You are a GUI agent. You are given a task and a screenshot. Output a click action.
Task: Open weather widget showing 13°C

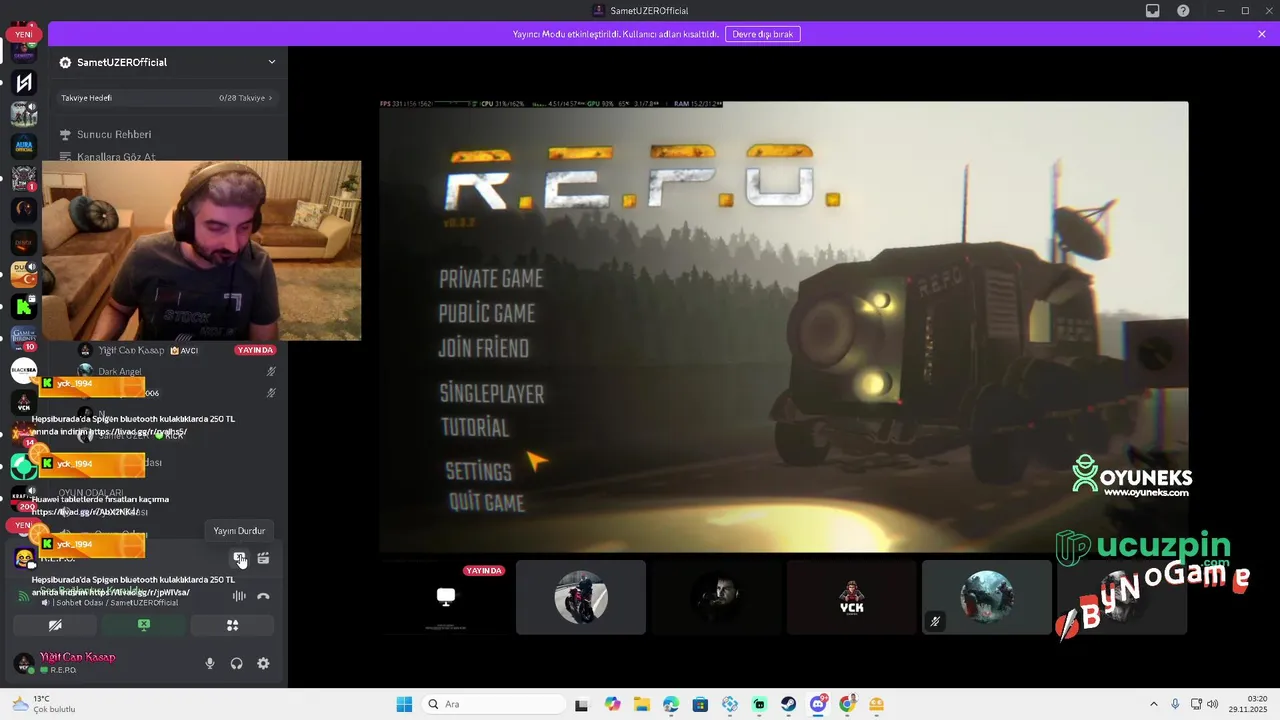click(45, 704)
